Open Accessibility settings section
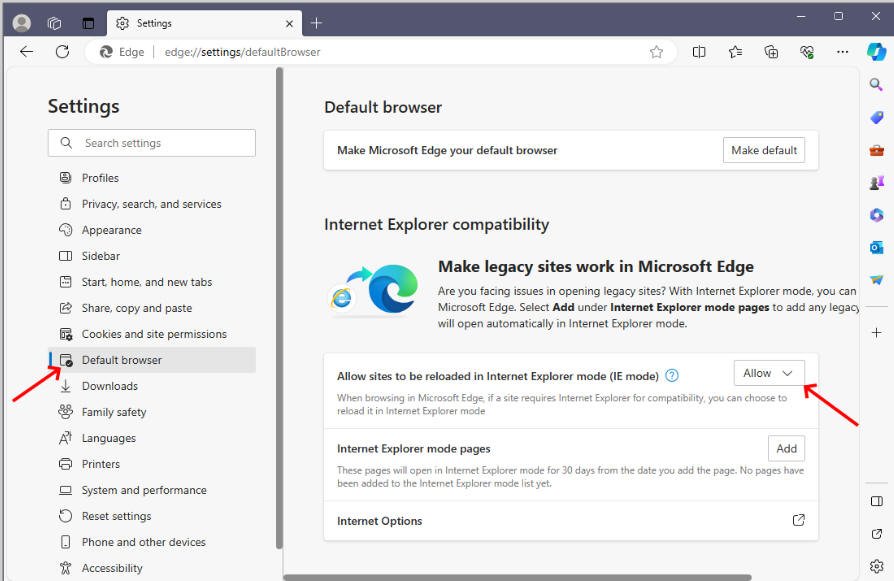This screenshot has width=894, height=581. click(x=152, y=568)
